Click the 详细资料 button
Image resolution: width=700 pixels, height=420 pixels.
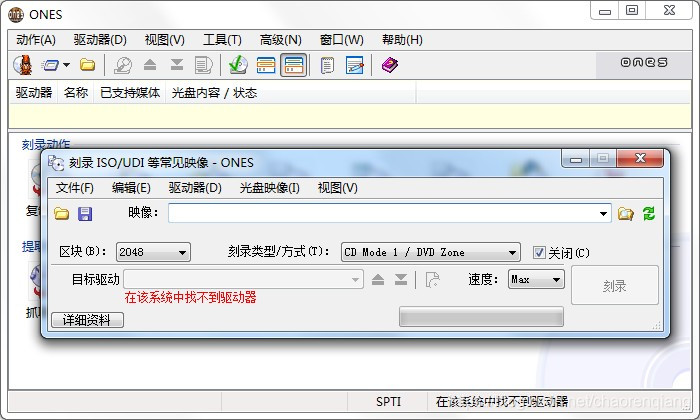pyautogui.click(x=87, y=320)
